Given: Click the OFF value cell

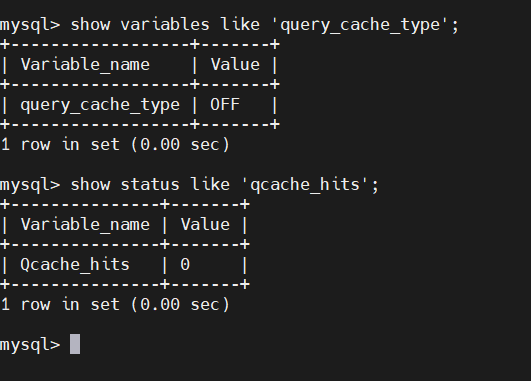Looking at the screenshot, I should click(x=225, y=104).
